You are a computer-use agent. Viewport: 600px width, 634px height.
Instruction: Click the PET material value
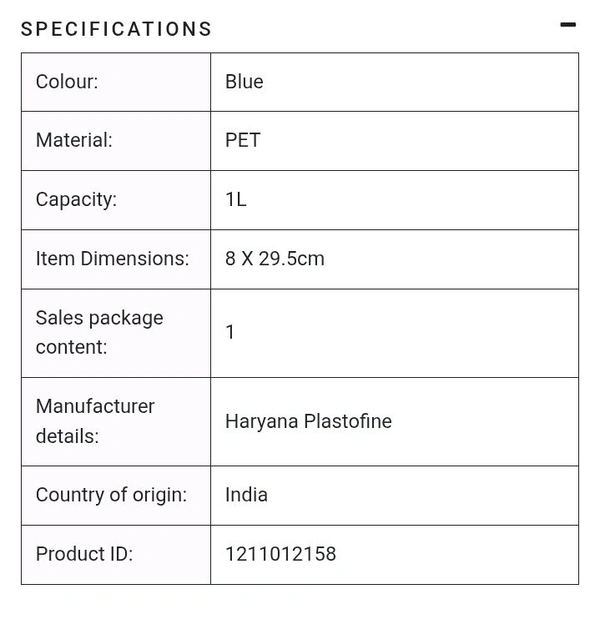(243, 141)
